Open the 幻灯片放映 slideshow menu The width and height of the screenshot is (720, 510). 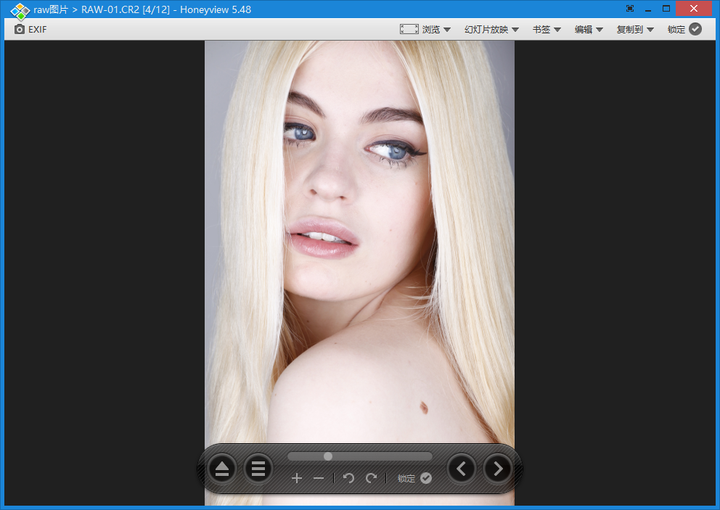[x=491, y=29]
